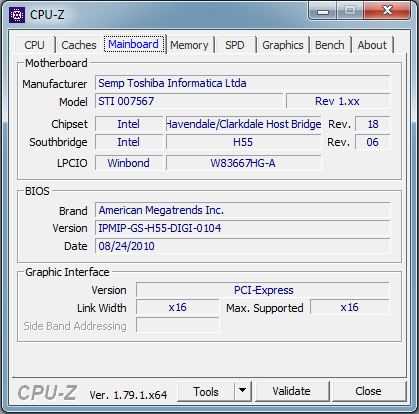Click graphic interface version PCI-Express
Viewport: 419px width, 414px height.
tap(263, 290)
